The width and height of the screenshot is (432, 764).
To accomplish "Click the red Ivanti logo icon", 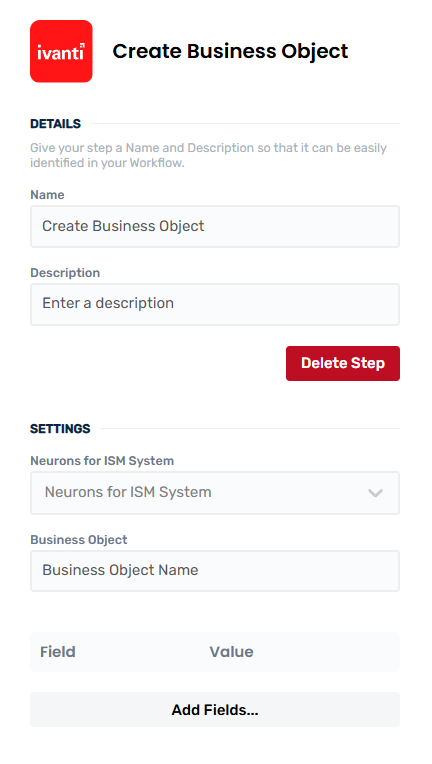I will (x=61, y=51).
